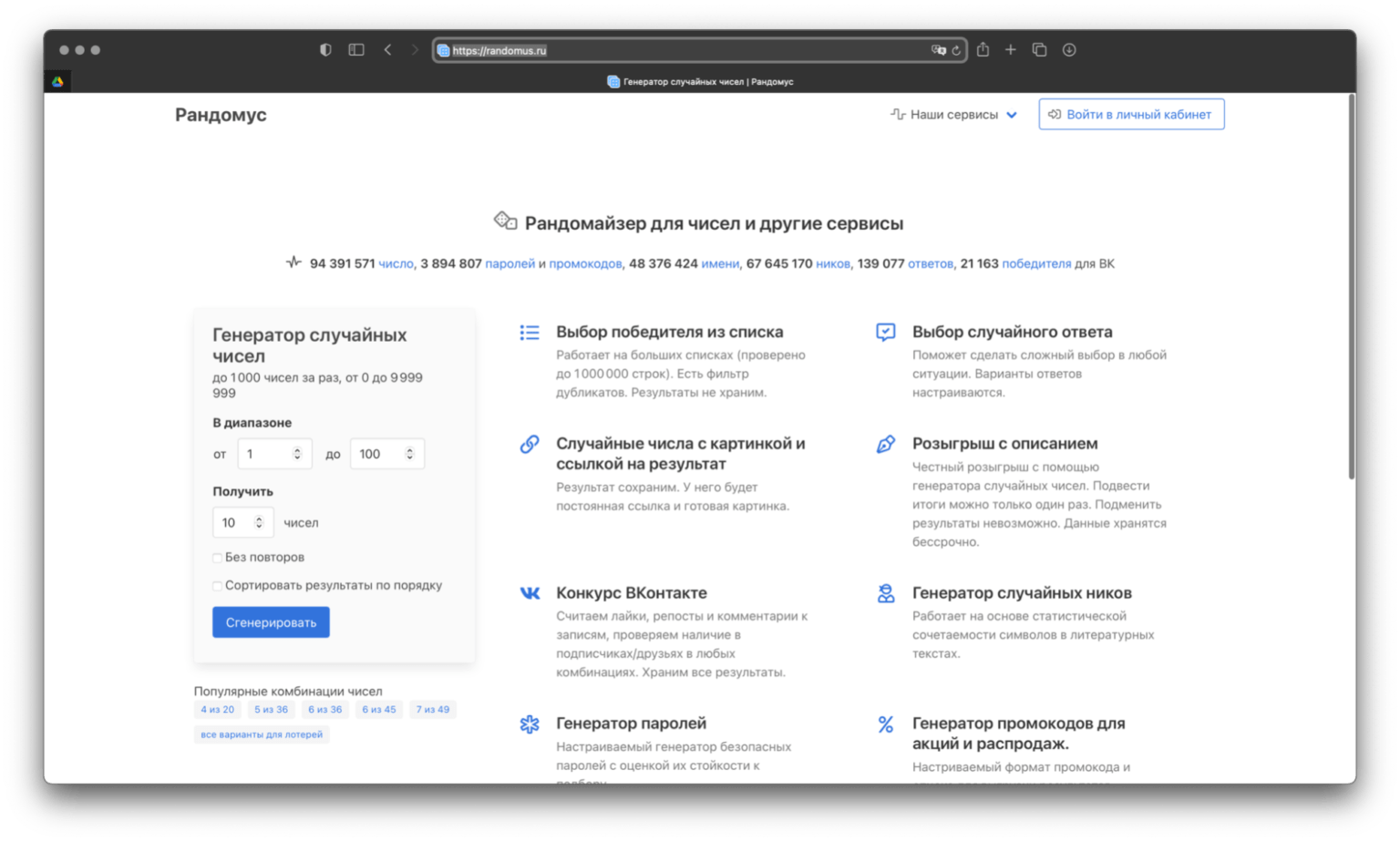
Task: Select the 4 из 20 combination chip
Action: [x=218, y=710]
